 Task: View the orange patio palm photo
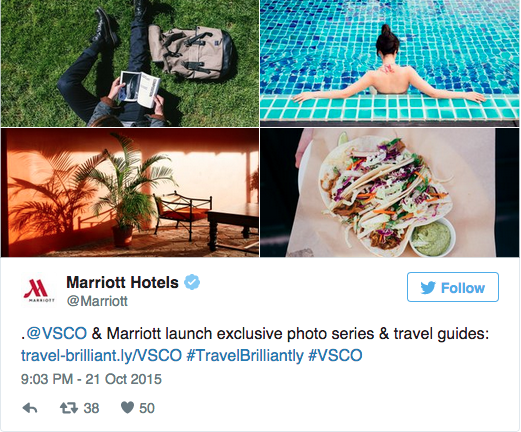pyautogui.click(x=130, y=193)
